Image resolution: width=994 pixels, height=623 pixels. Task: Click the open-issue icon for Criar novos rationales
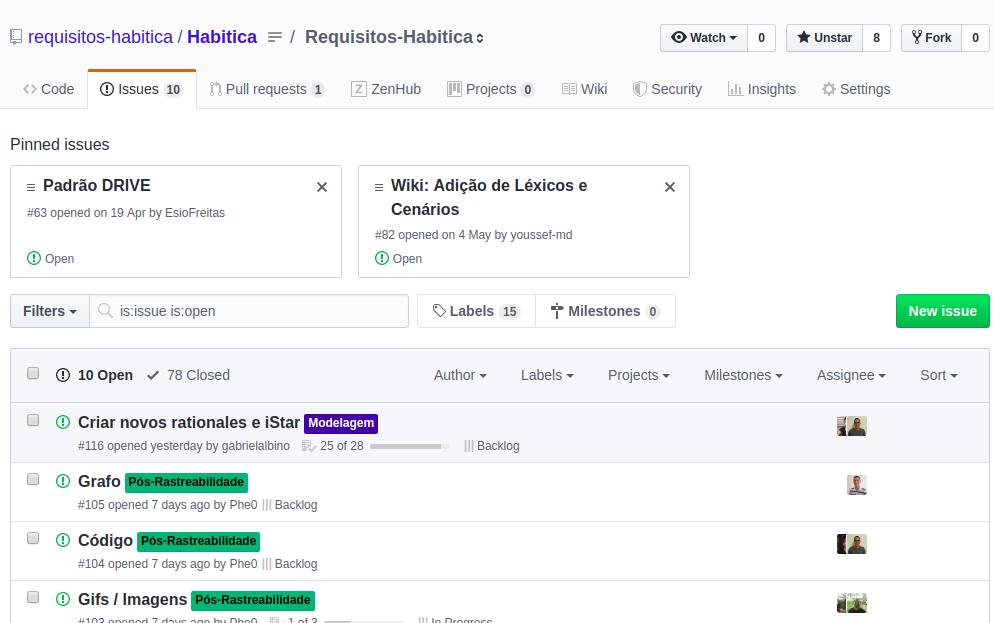coord(63,422)
